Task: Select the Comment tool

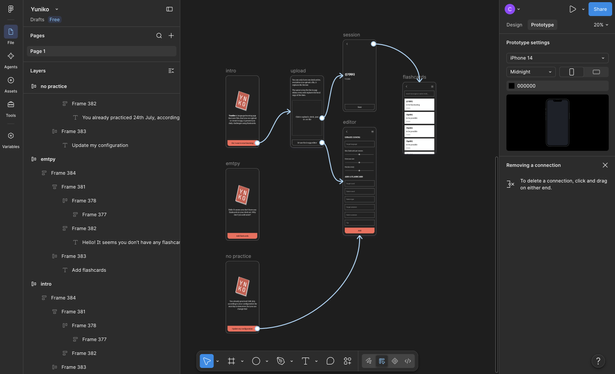Action: 330,361
